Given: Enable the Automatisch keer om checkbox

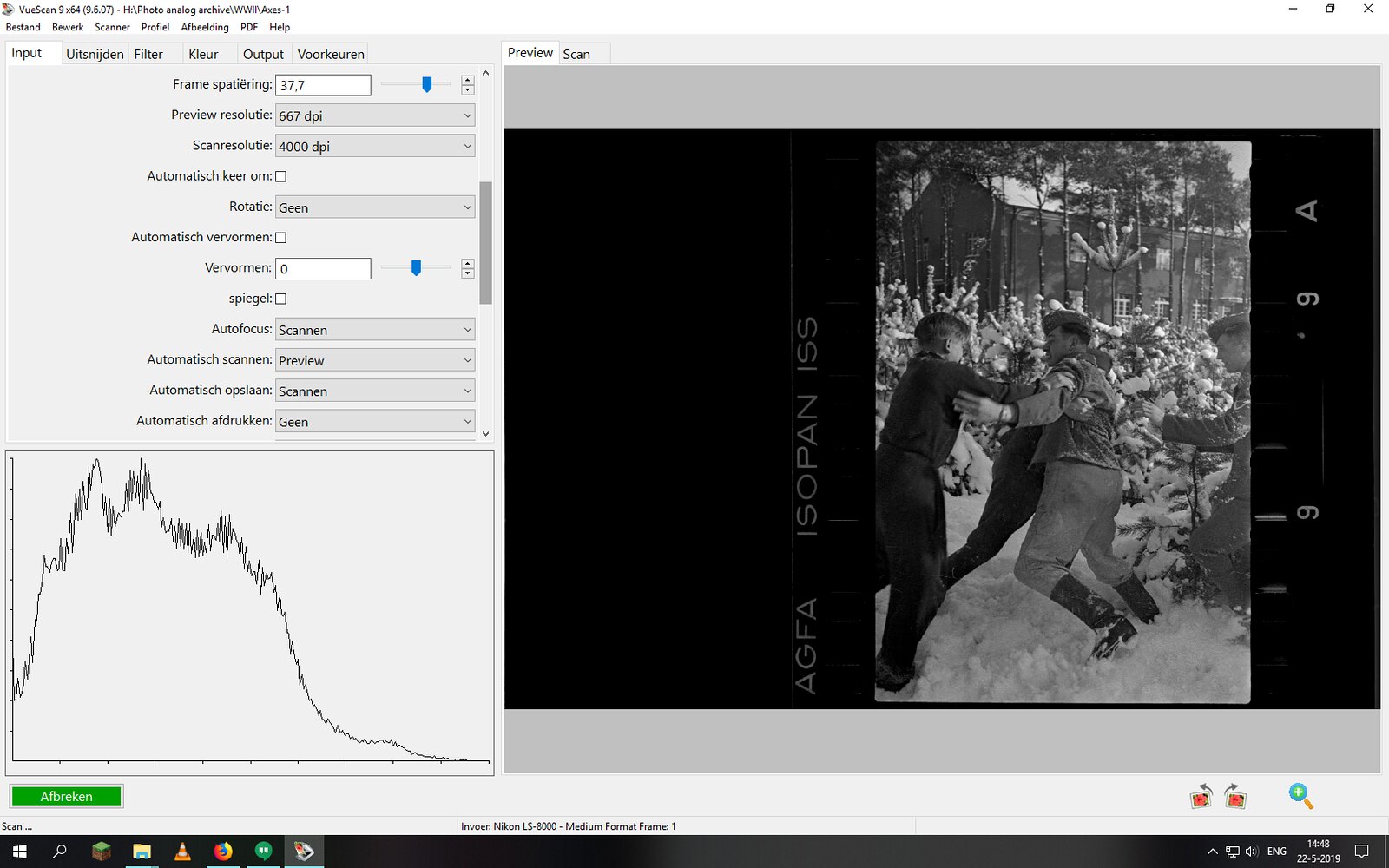Looking at the screenshot, I should (280, 176).
